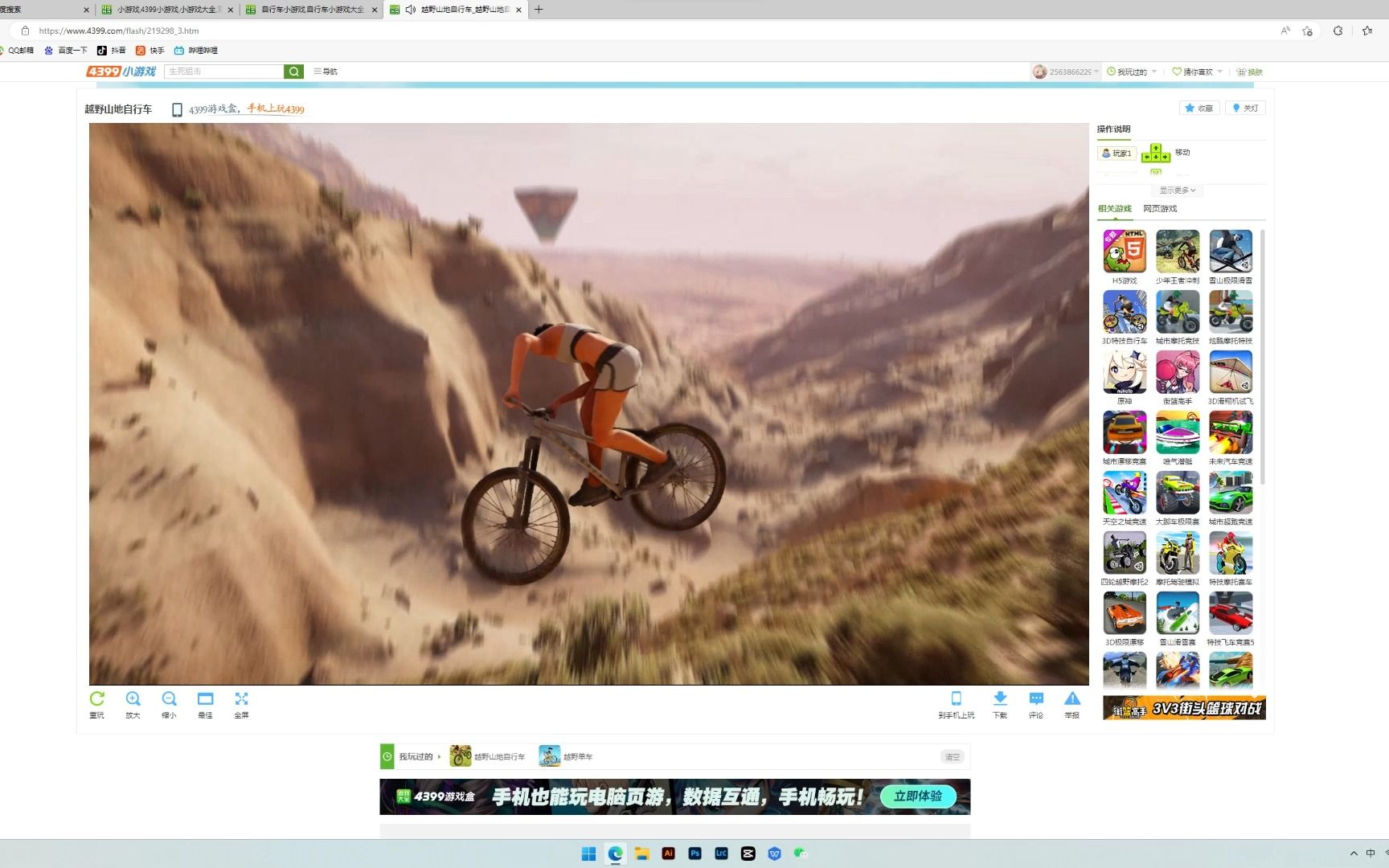This screenshot has width=1389, height=868.
Task: Open the 3D极限漂移 game thumbnail
Action: pos(1125,612)
